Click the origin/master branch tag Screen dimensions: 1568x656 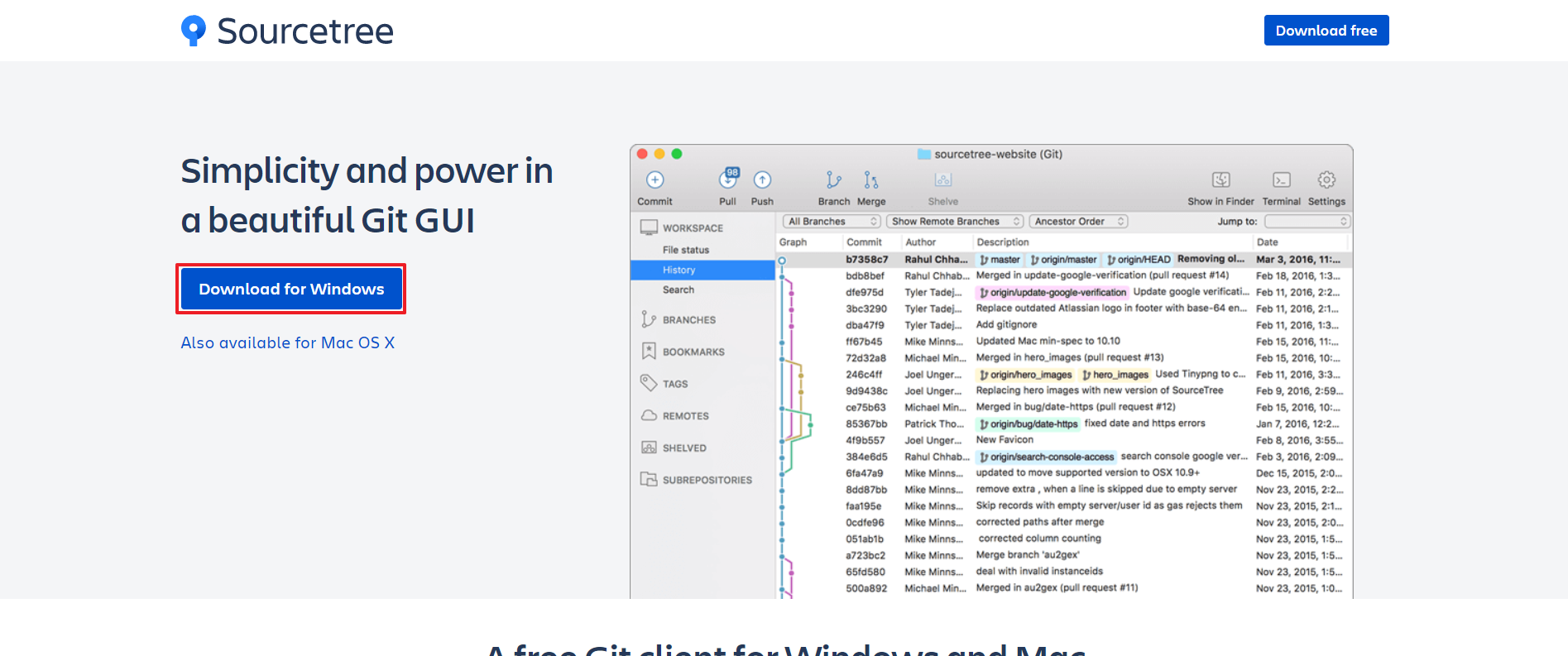click(1063, 260)
